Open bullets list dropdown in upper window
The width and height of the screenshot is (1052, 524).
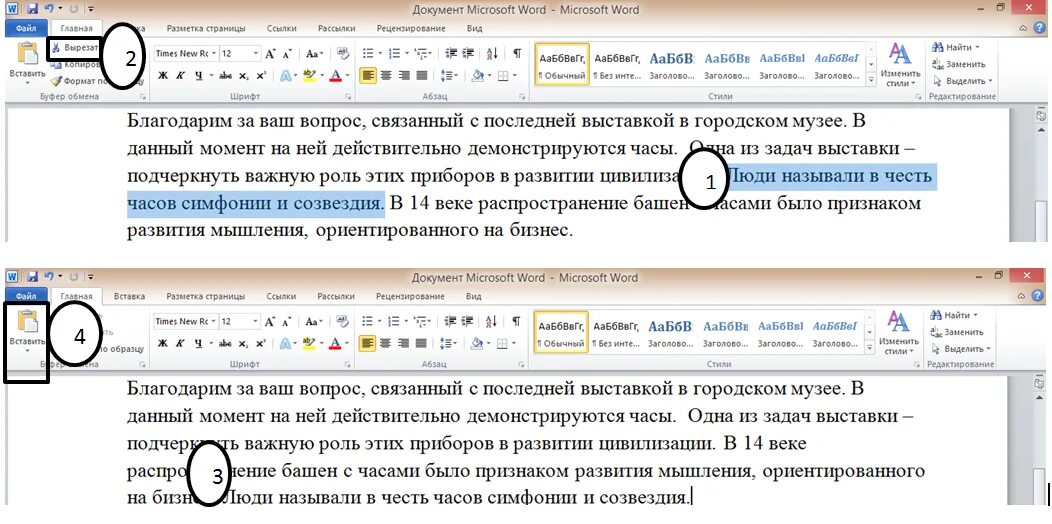(x=380, y=53)
